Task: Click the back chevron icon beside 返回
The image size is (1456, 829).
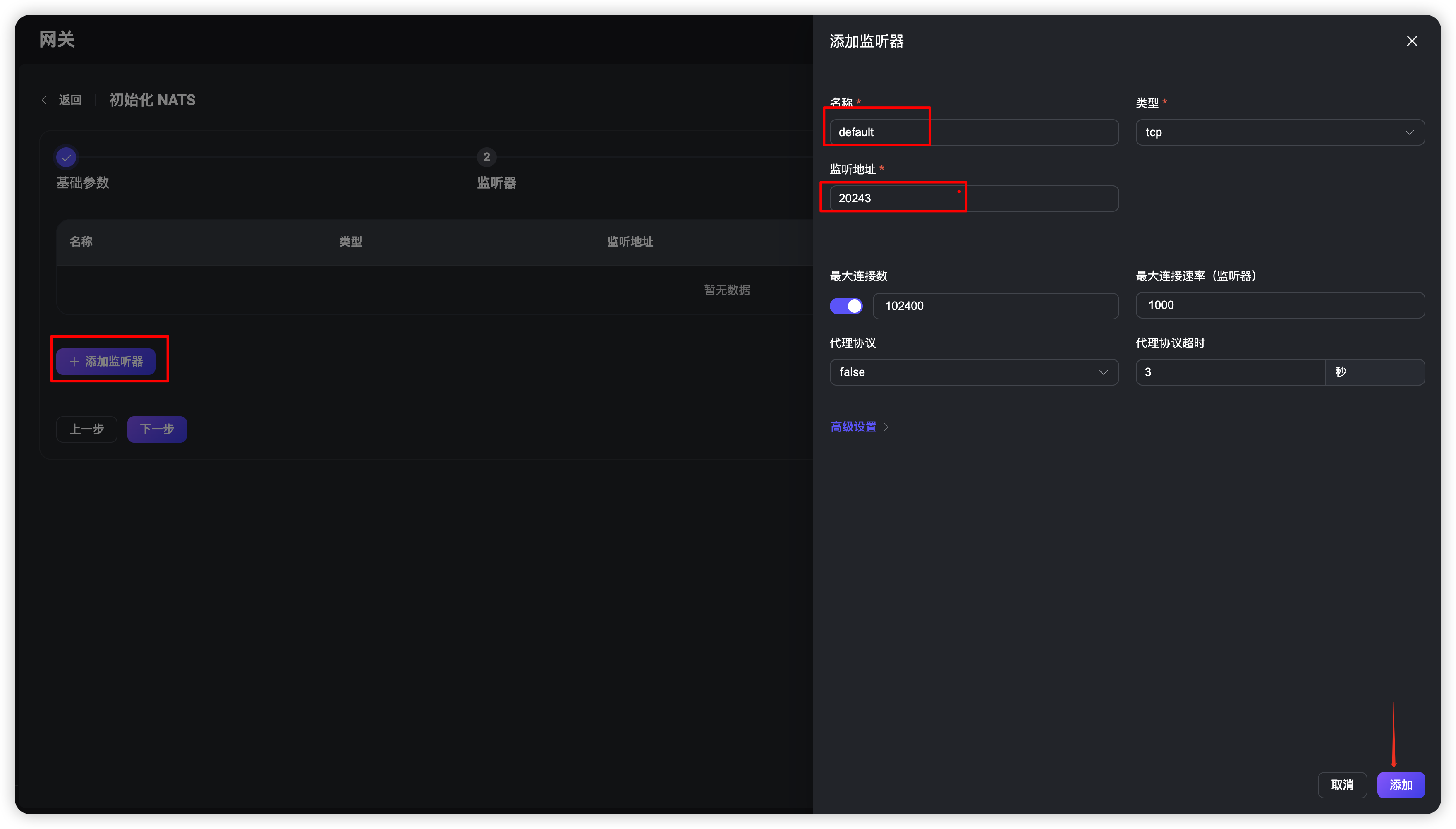Action: point(44,100)
